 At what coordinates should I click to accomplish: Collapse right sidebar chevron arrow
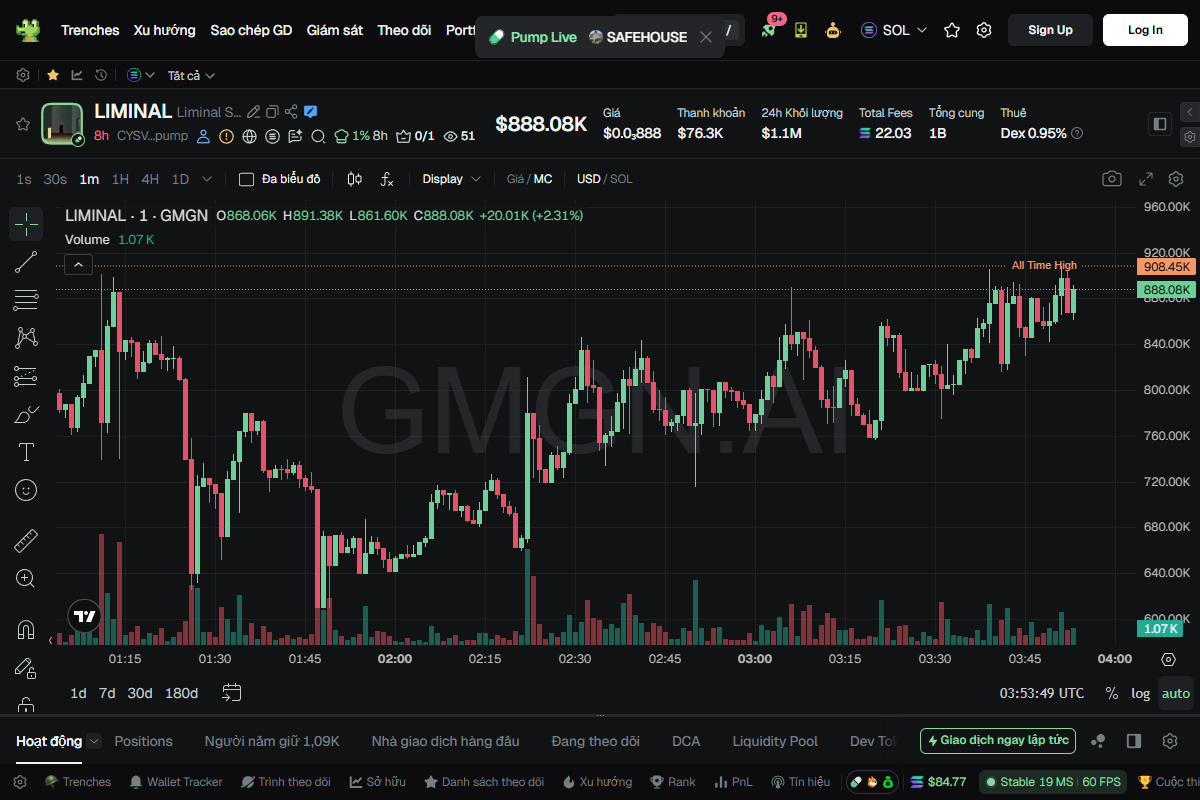[1189, 112]
